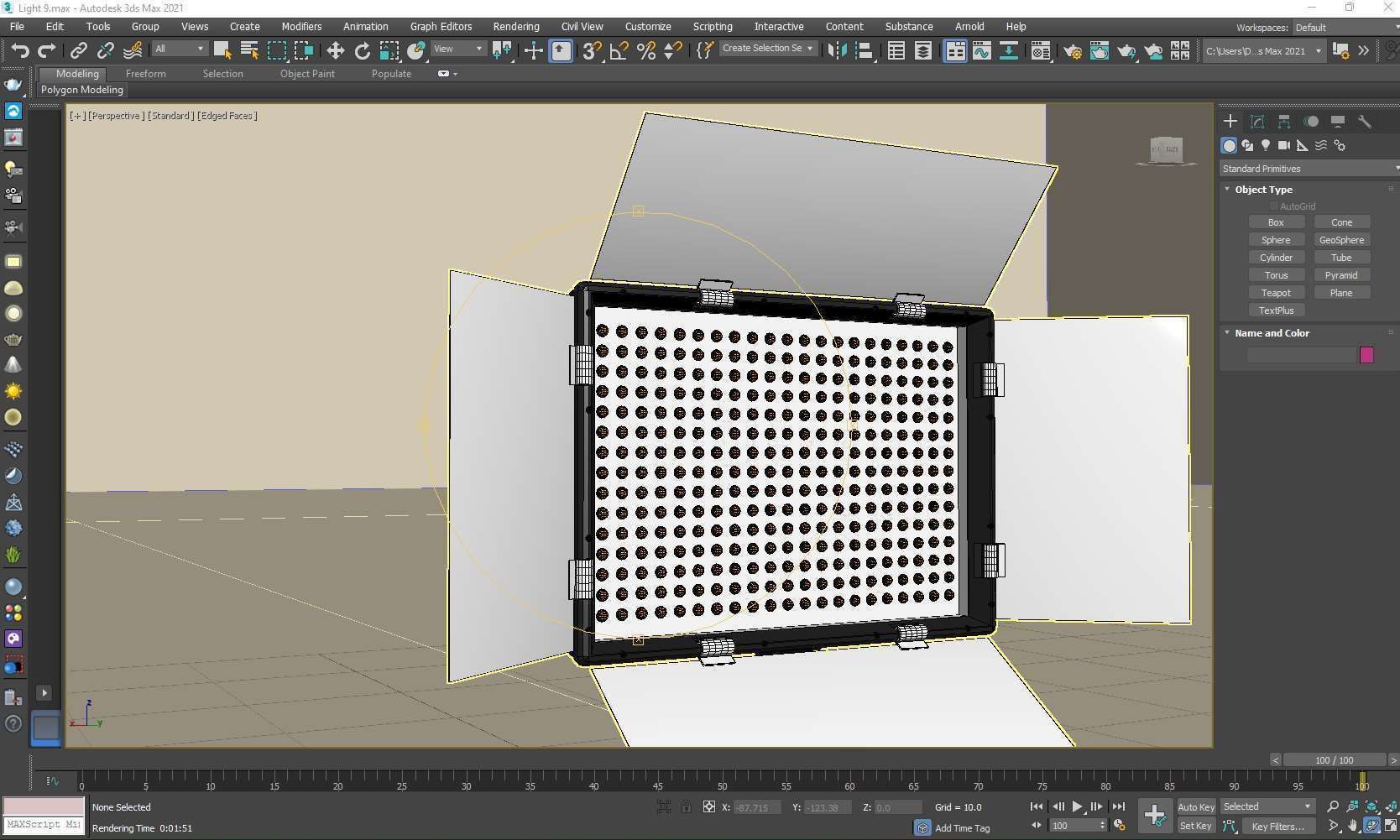
Task: Click the Align tool icon
Action: click(x=864, y=50)
